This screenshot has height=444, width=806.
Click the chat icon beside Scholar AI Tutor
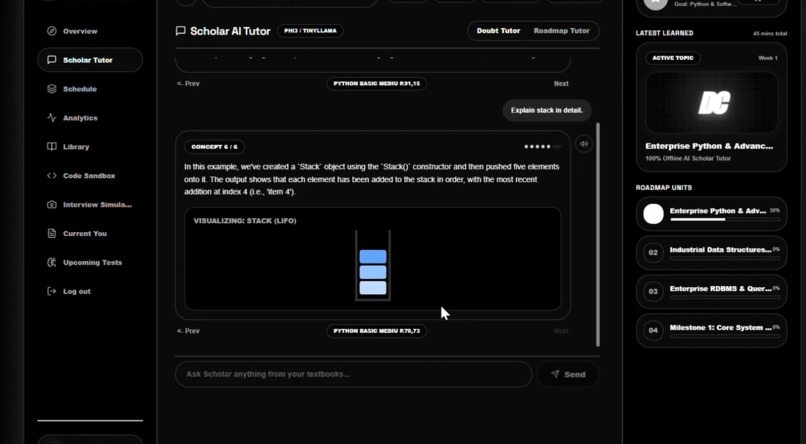click(180, 31)
